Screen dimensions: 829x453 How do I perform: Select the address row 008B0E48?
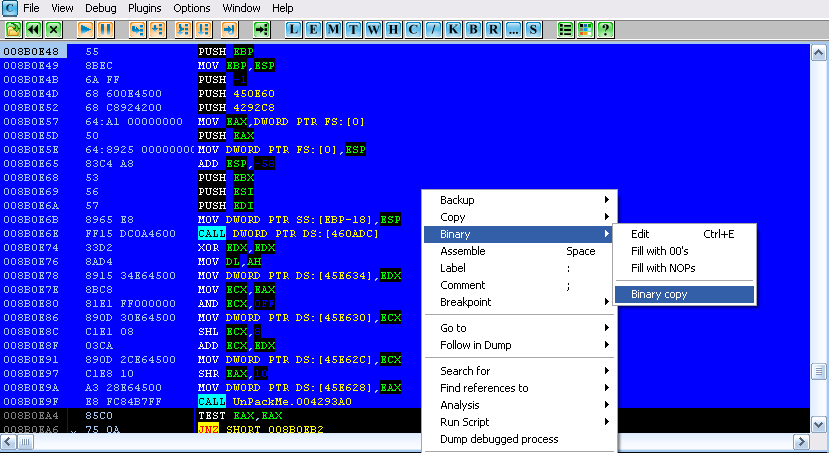pos(33,50)
